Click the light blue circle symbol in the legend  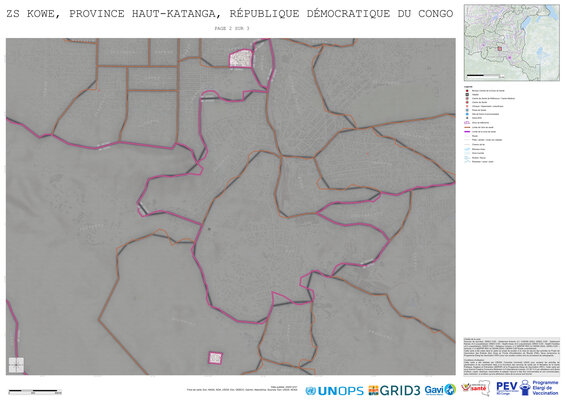(x=467, y=114)
